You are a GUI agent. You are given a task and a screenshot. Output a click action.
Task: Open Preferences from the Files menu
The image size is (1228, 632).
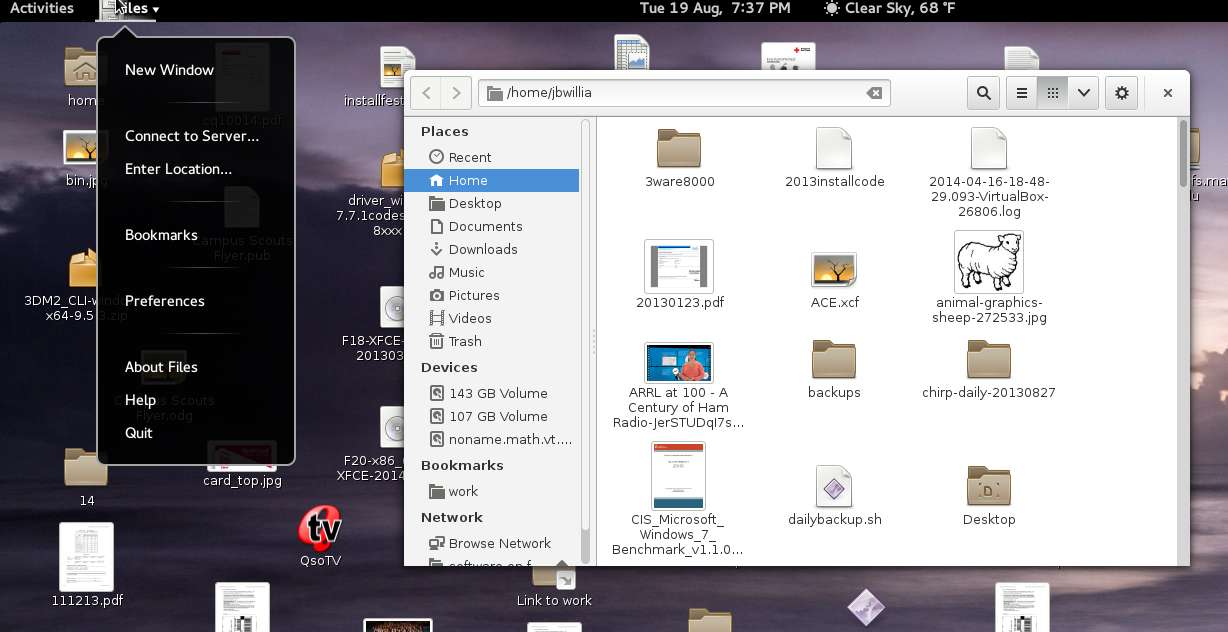tap(165, 301)
